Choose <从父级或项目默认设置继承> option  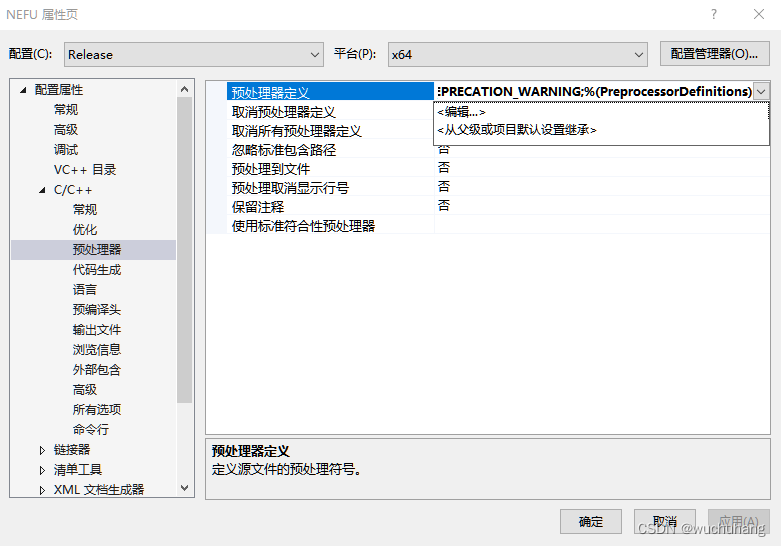tap(517, 130)
